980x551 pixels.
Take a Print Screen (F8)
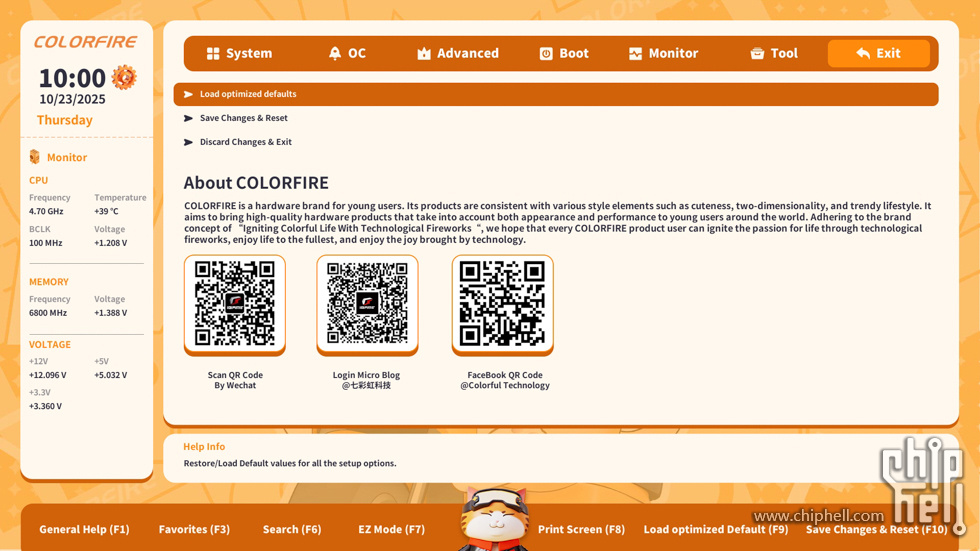(581, 529)
